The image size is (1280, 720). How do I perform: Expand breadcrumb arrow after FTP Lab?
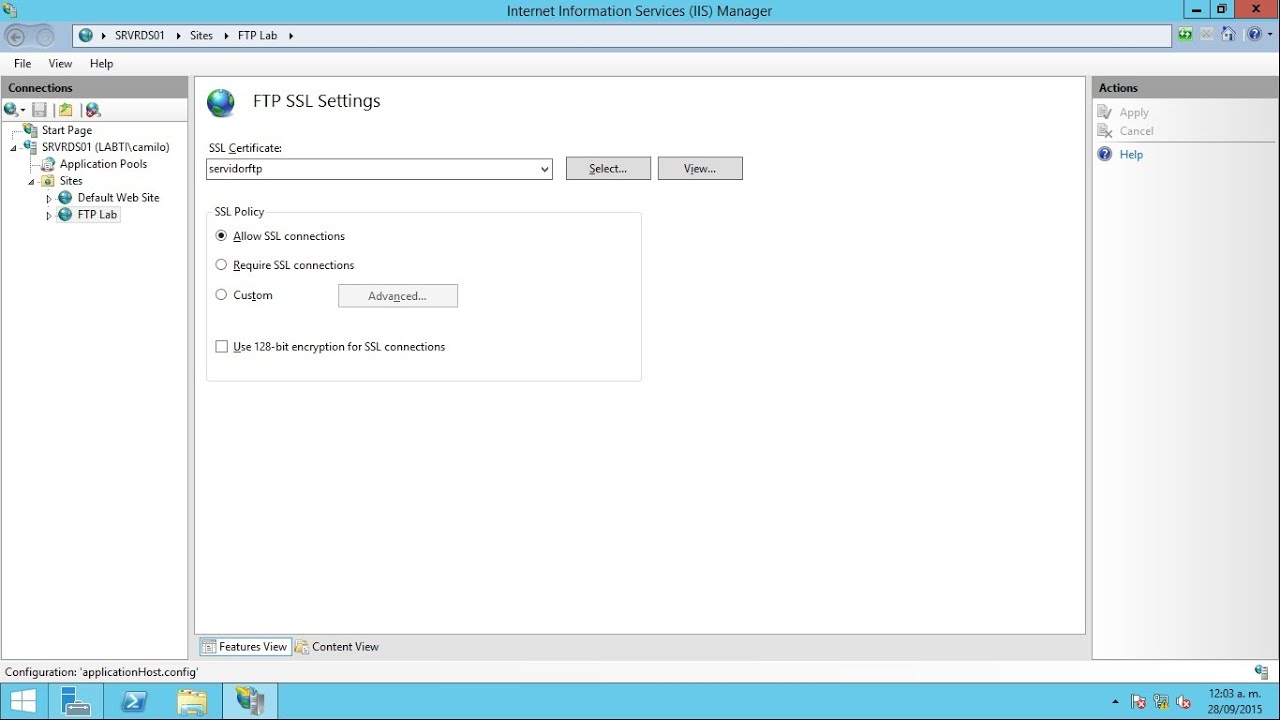(x=291, y=36)
